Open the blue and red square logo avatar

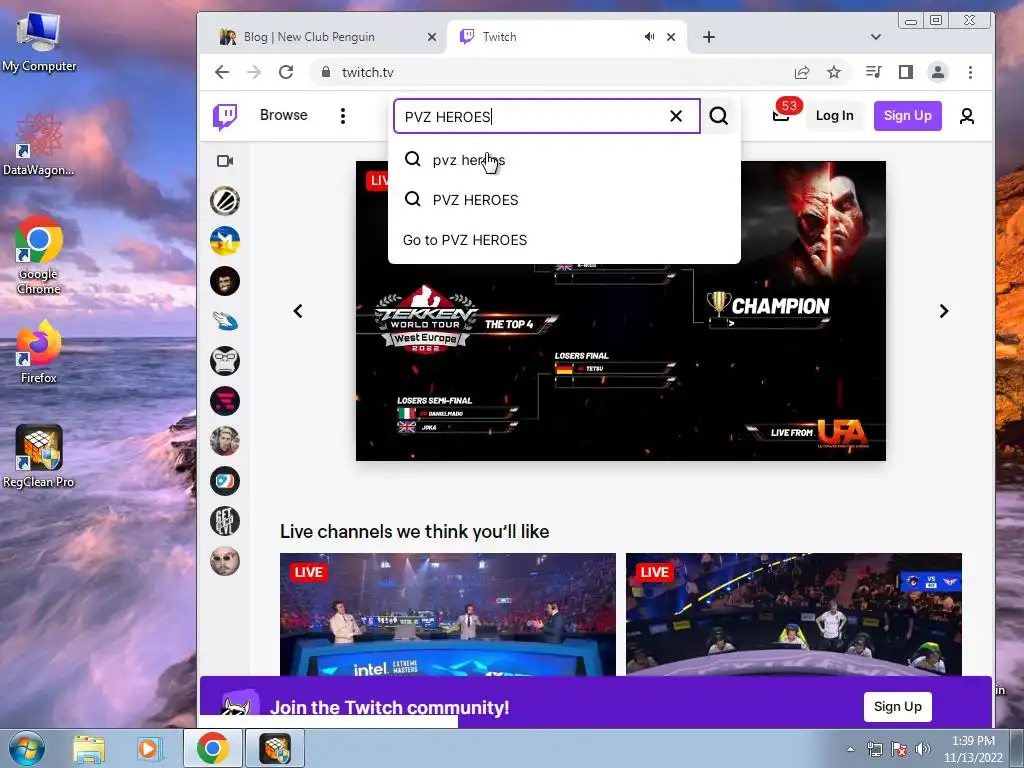click(x=225, y=481)
